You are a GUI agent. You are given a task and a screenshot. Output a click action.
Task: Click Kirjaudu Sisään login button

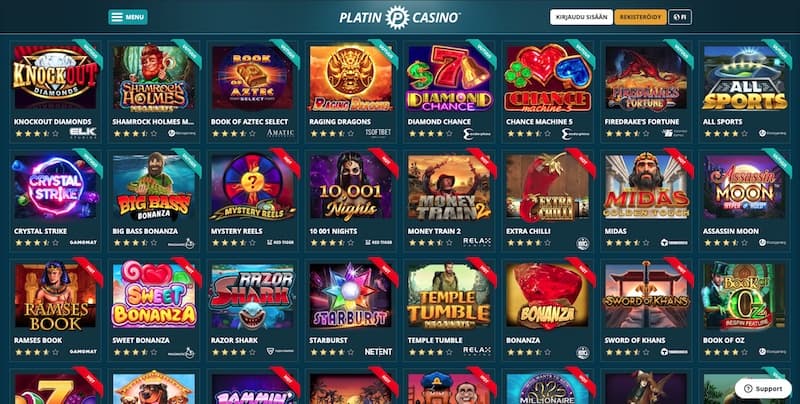[581, 17]
